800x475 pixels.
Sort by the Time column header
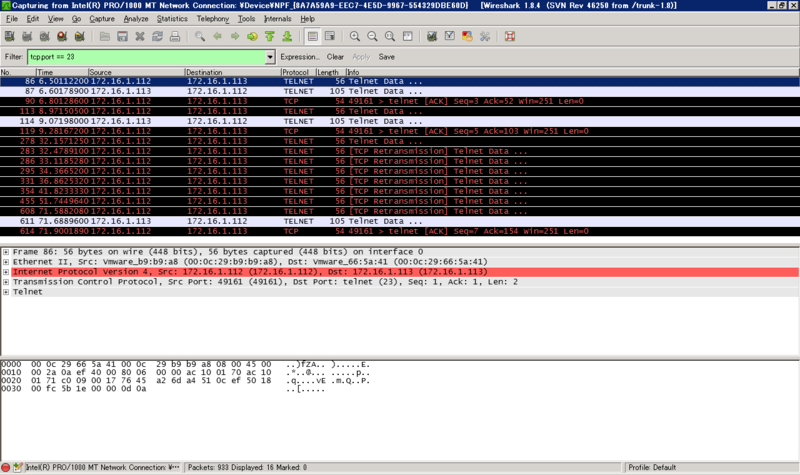pyautogui.click(x=62, y=72)
